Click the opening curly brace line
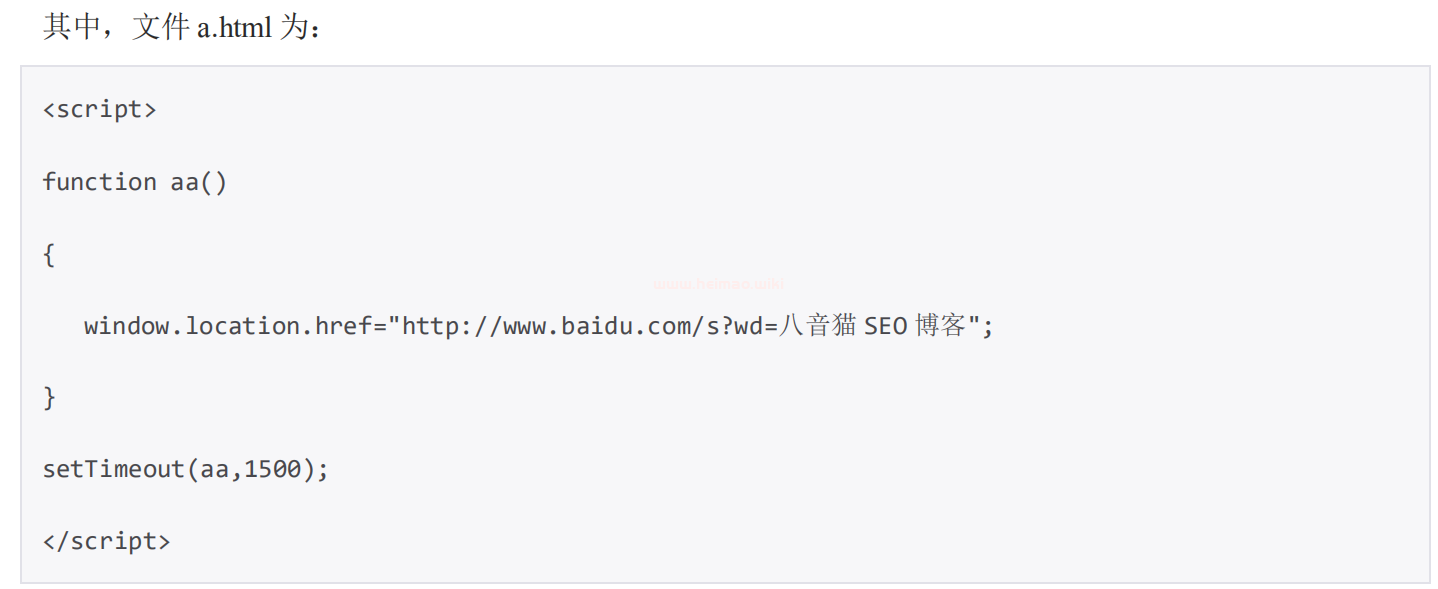Screen dimensions: 1438x589 49,254
